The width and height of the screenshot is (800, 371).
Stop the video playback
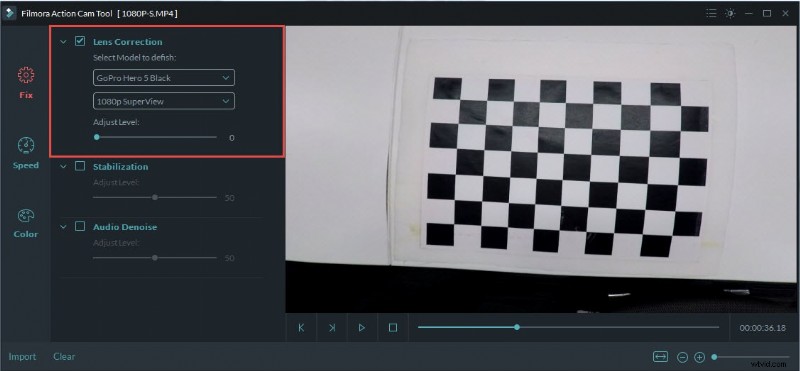pos(392,328)
